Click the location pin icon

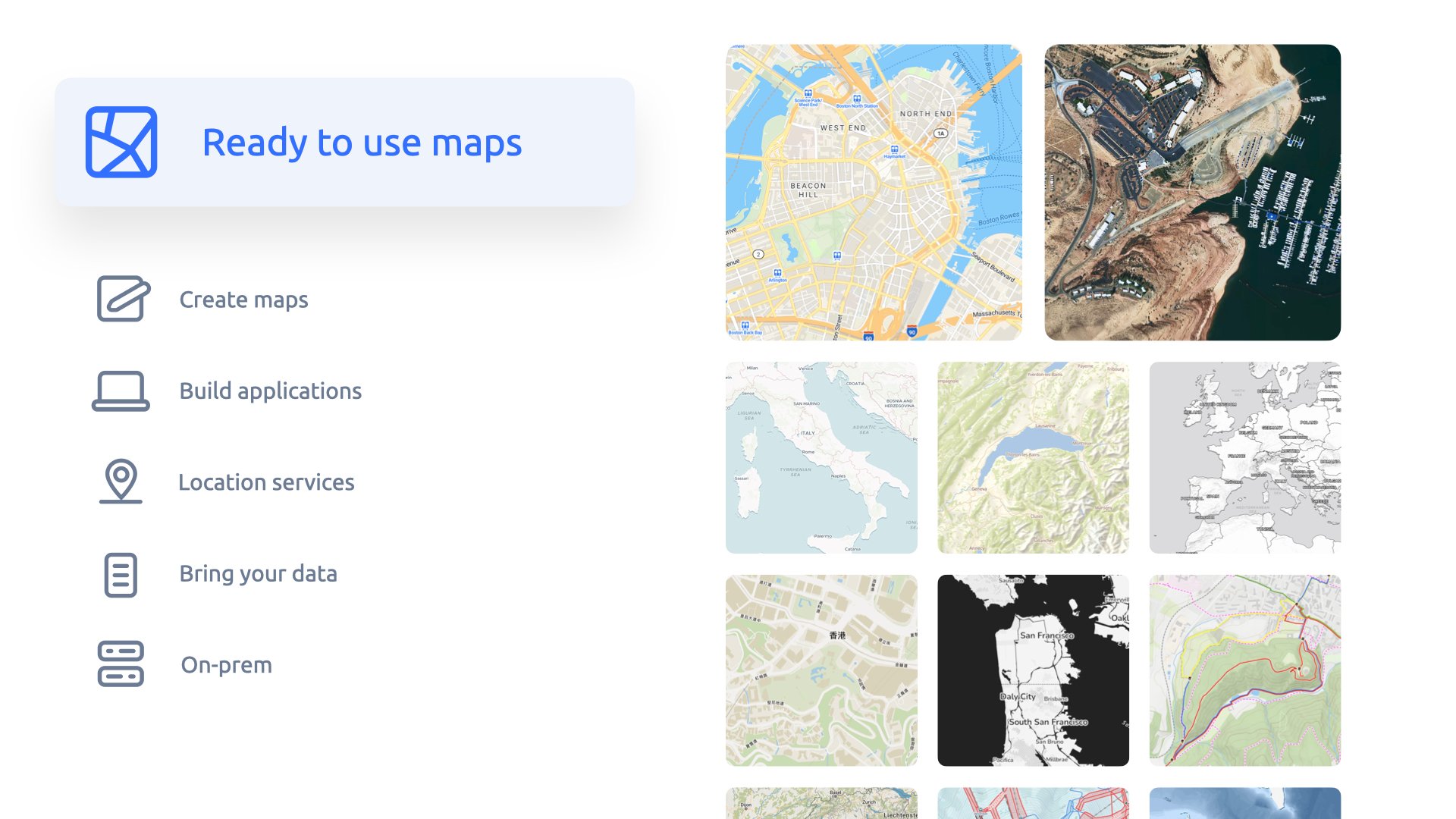(x=121, y=481)
